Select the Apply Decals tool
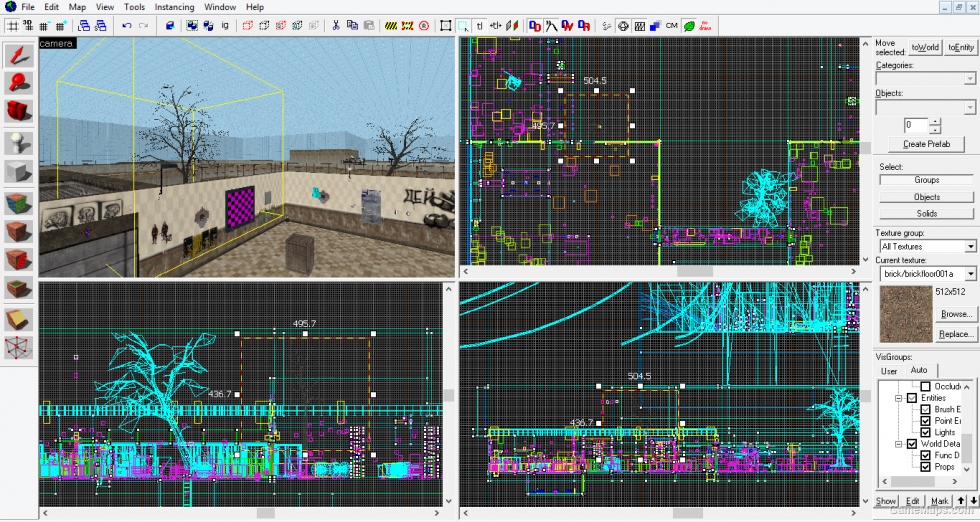This screenshot has height=522, width=980. pyautogui.click(x=19, y=258)
